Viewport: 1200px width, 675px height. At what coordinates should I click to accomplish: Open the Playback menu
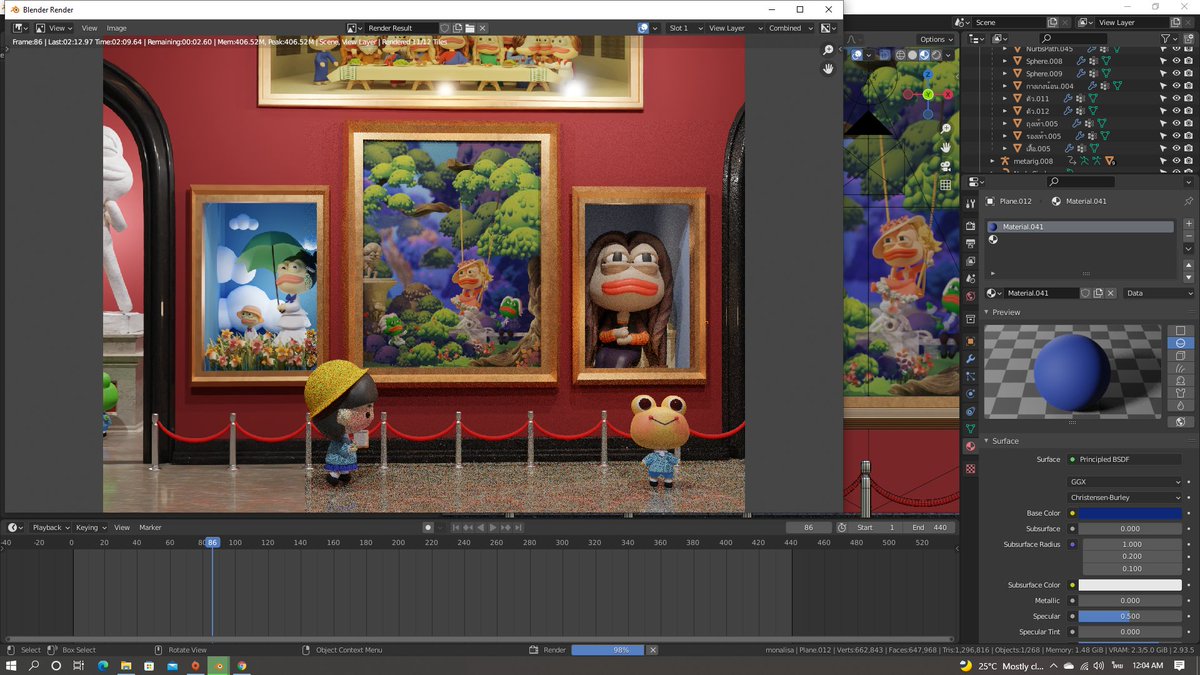click(50, 527)
